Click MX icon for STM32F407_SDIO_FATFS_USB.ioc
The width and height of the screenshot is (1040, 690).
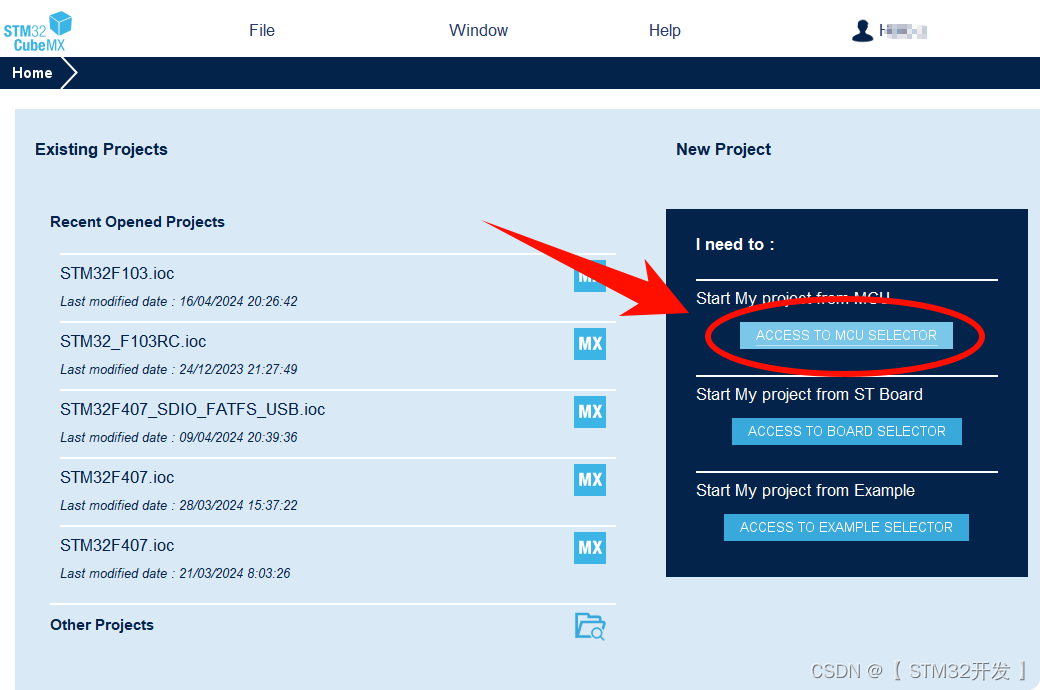click(590, 411)
